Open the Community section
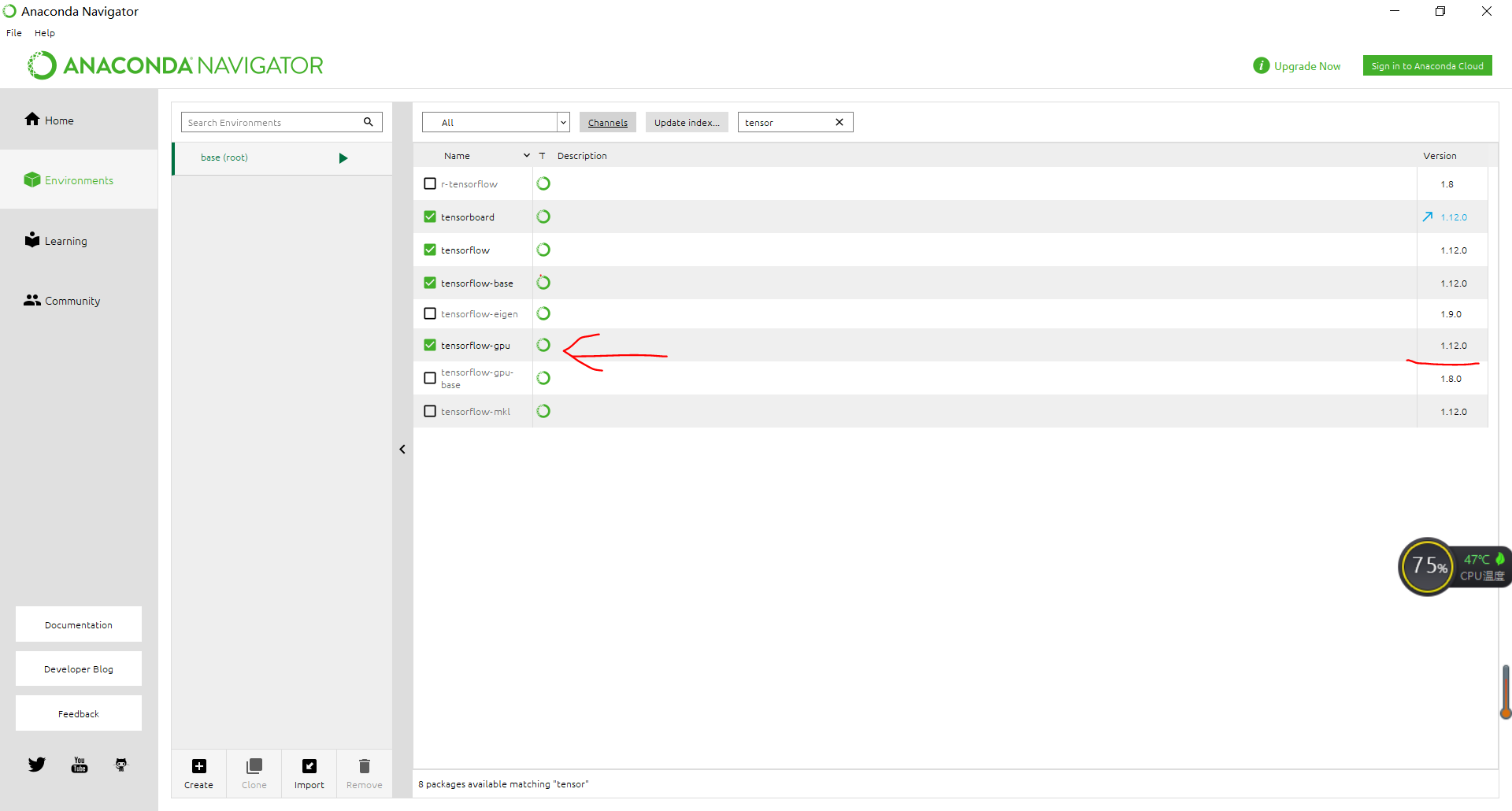 coord(62,300)
